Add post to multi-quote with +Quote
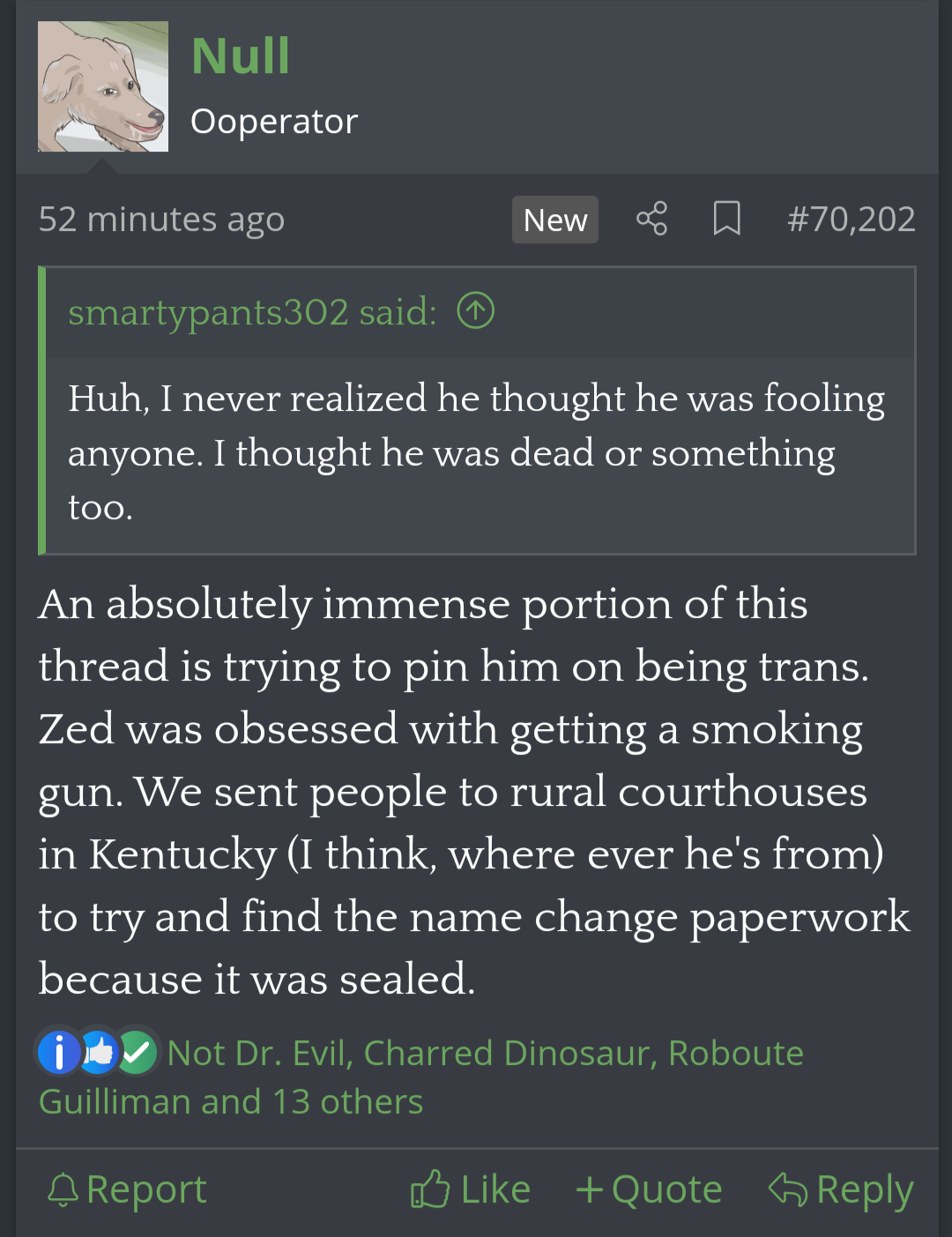This screenshot has height=1237, width=952. click(649, 1189)
